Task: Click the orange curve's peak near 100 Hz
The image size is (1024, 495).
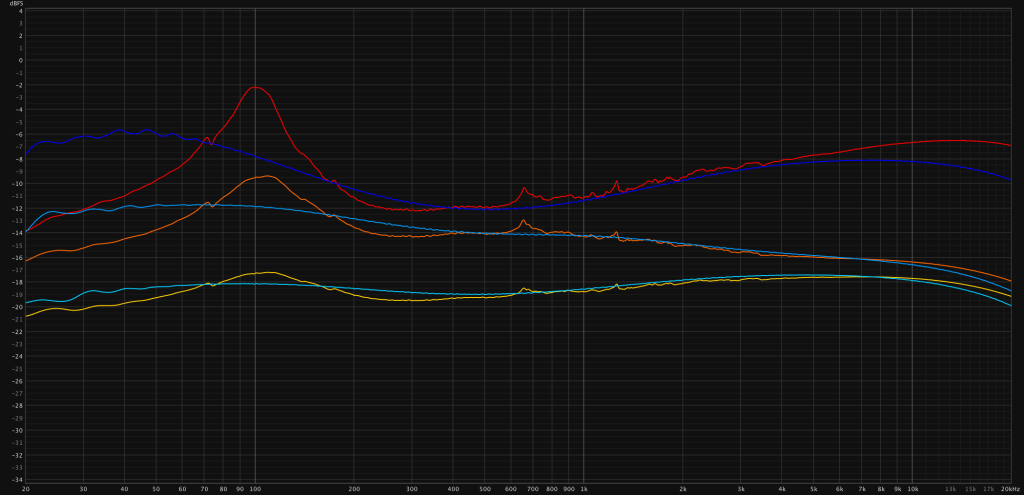Action: 266,176
